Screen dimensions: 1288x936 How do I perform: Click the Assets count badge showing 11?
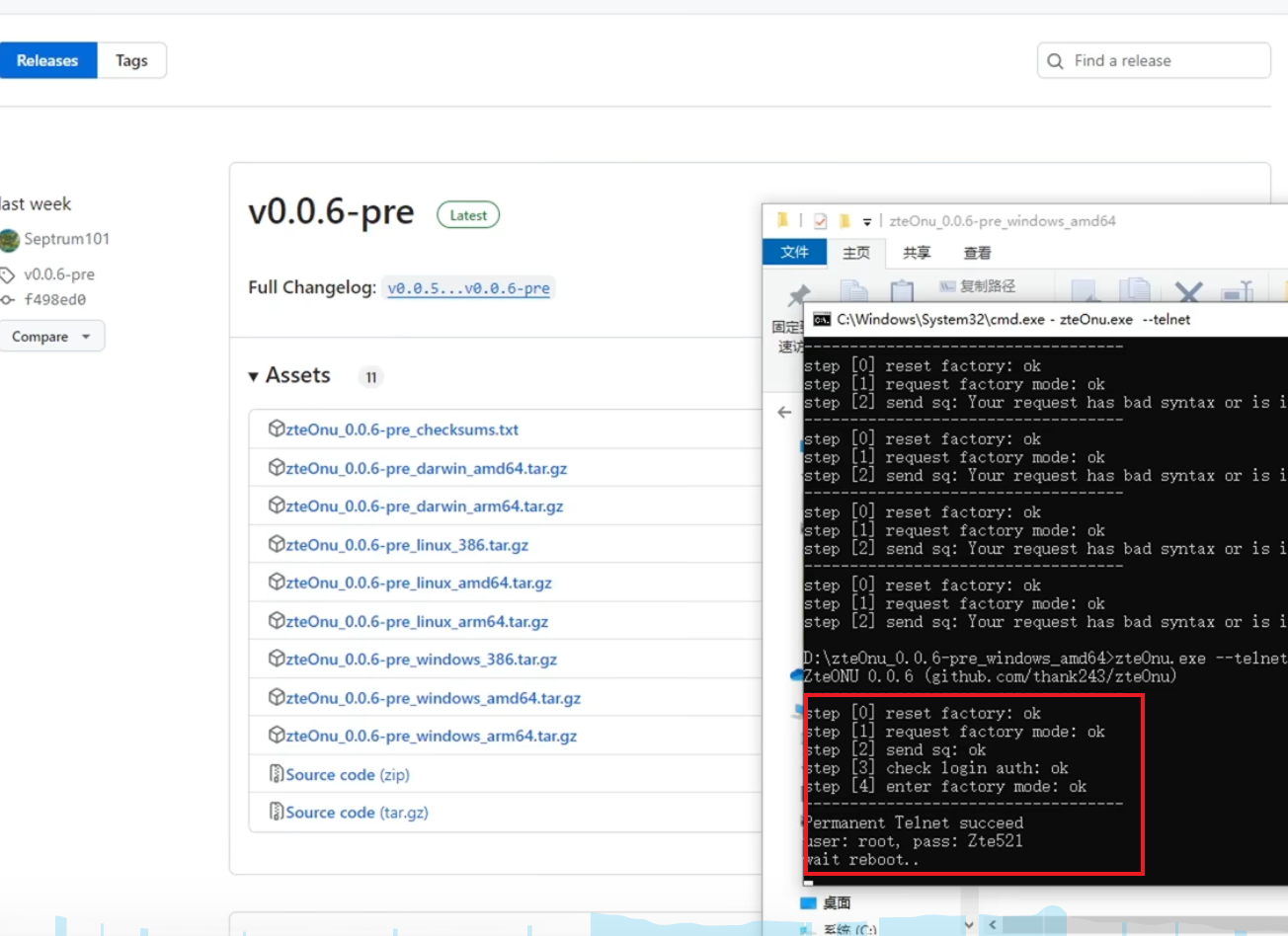(x=370, y=377)
